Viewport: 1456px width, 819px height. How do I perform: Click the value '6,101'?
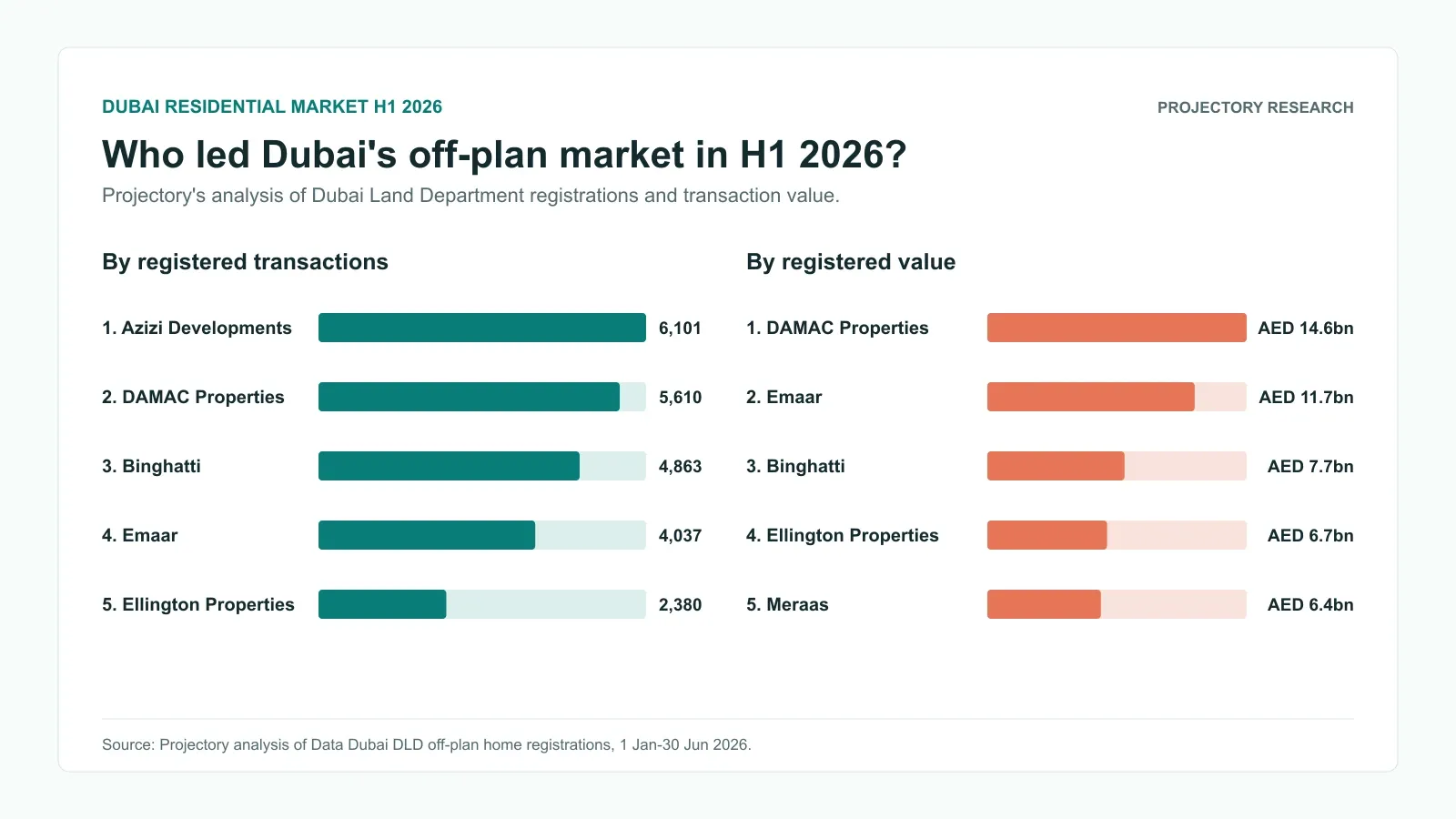click(680, 328)
